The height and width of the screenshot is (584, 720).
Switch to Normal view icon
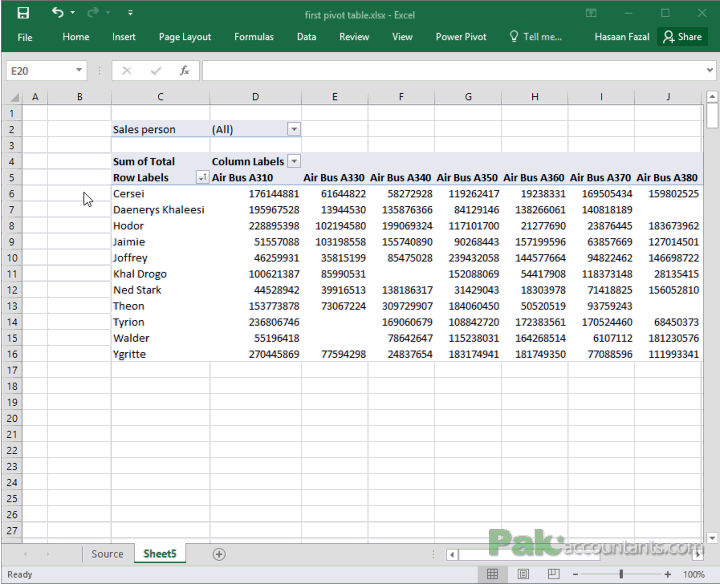tap(492, 574)
